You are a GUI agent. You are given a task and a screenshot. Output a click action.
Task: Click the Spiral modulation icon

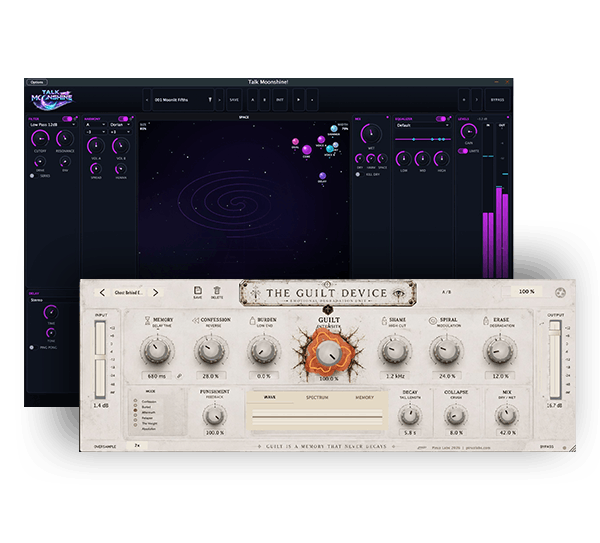(x=433, y=321)
